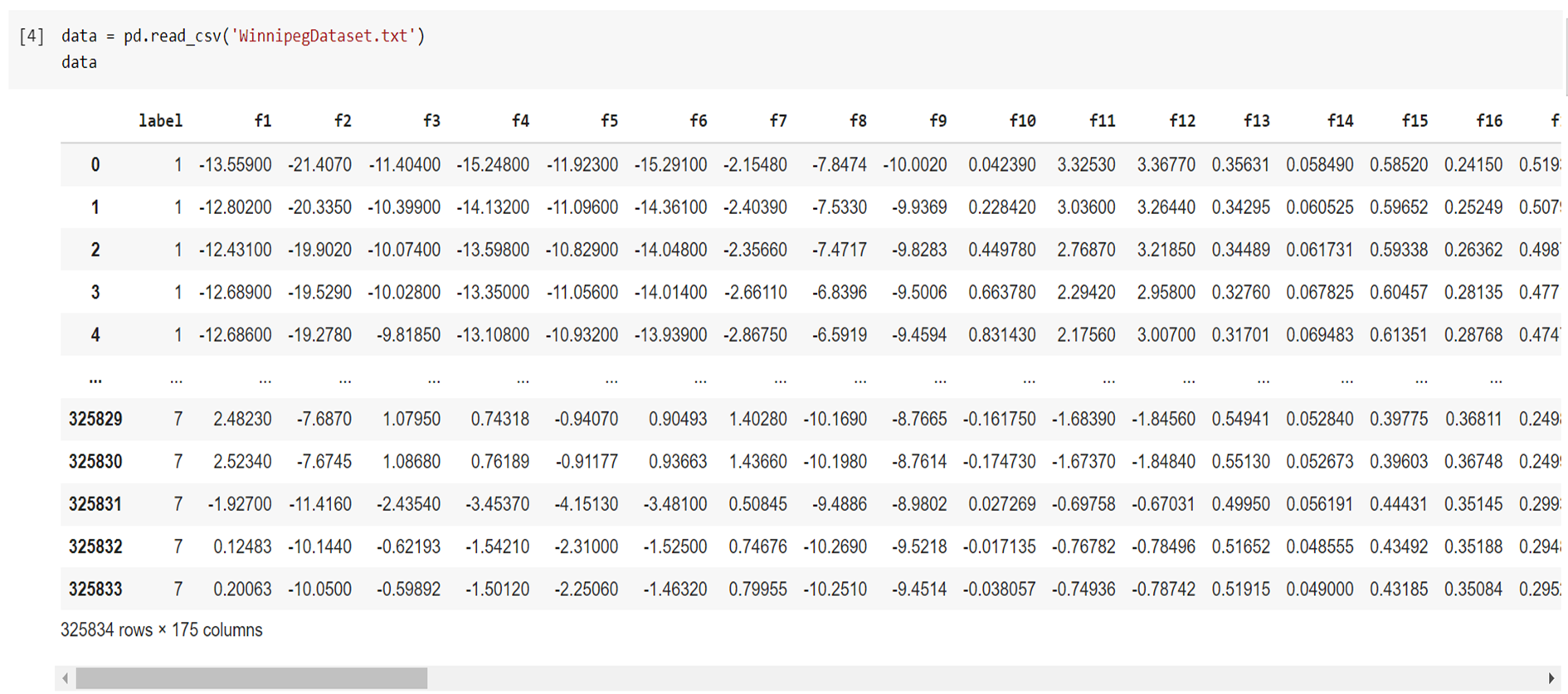The image size is (1568, 694).
Task: Click the f13 value 0.51915 in last row
Action: click(1240, 590)
